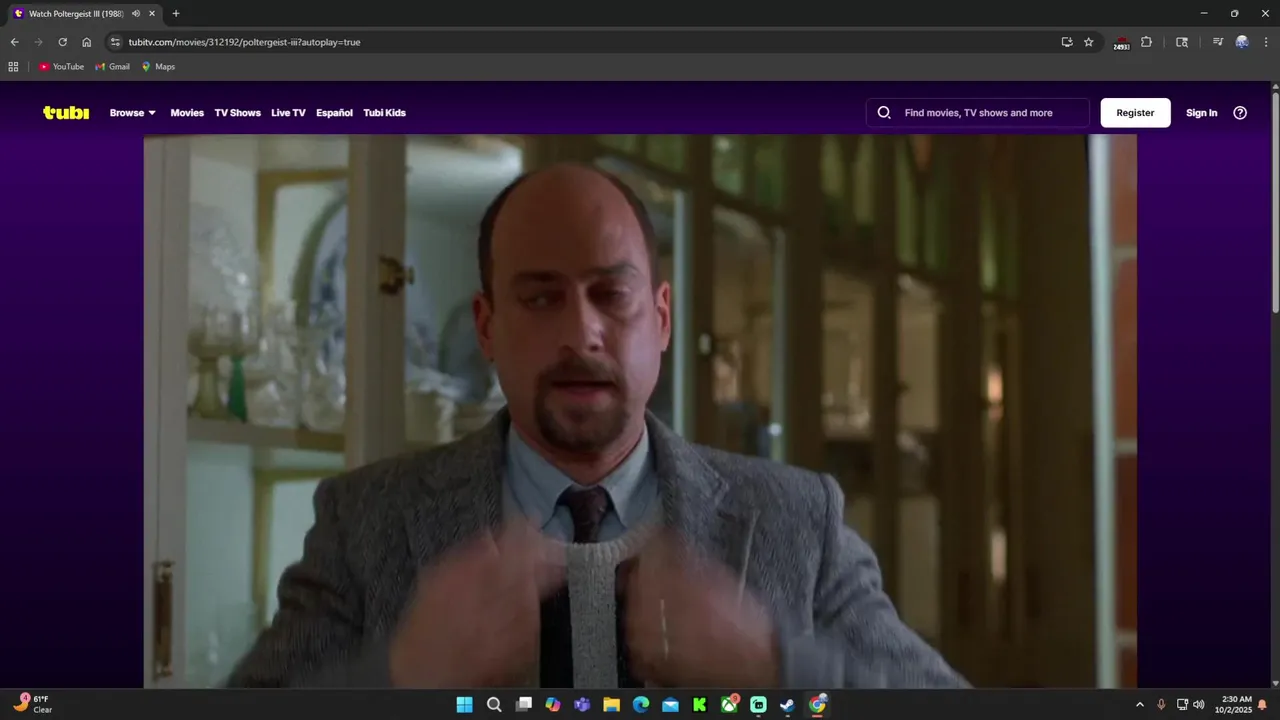Open the Mail app from the taskbar

pos(670,705)
